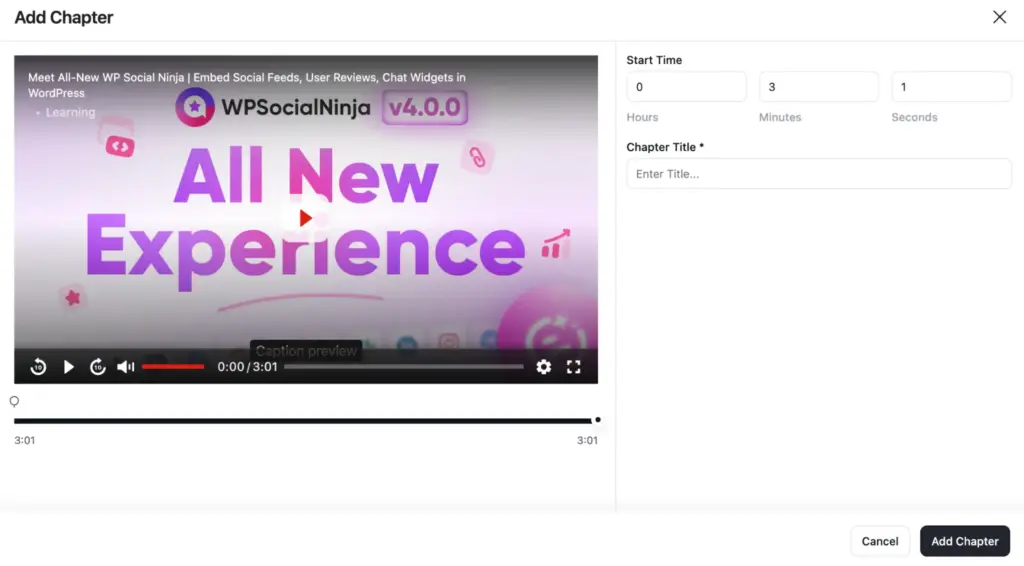Focus the Minutes input field
Image resolution: width=1024 pixels, height=566 pixels.
coord(818,87)
